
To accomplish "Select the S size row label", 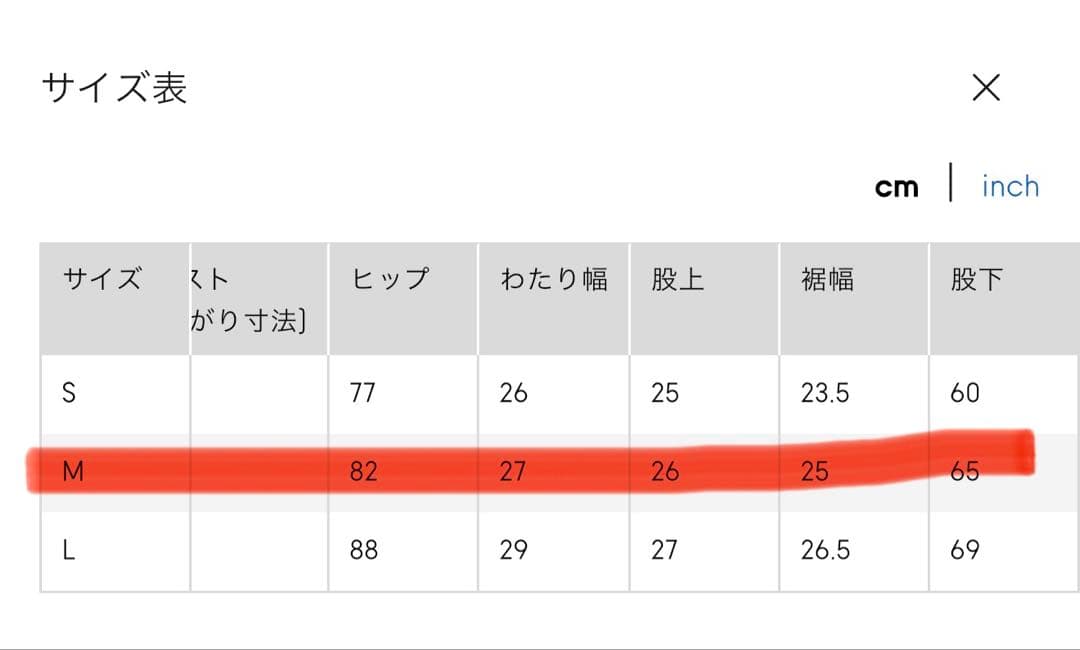I will [69, 393].
